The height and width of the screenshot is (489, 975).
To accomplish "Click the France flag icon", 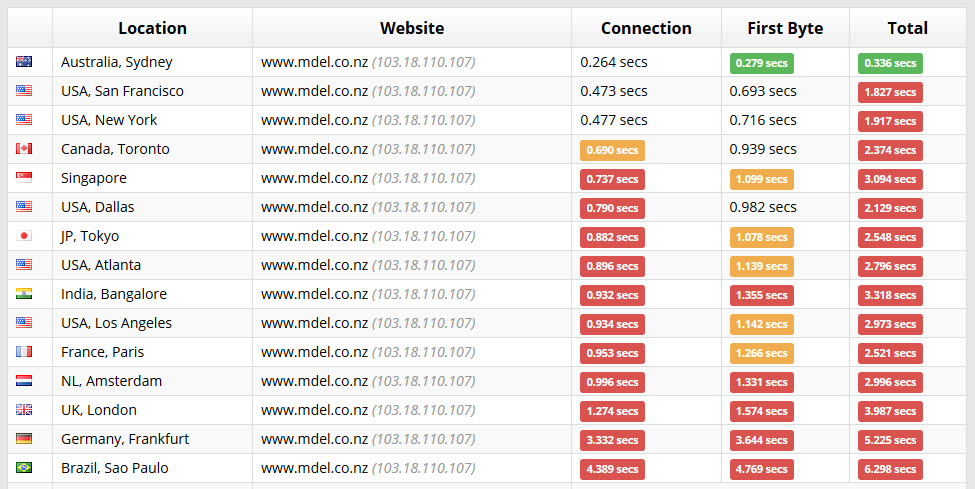I will click(24, 352).
